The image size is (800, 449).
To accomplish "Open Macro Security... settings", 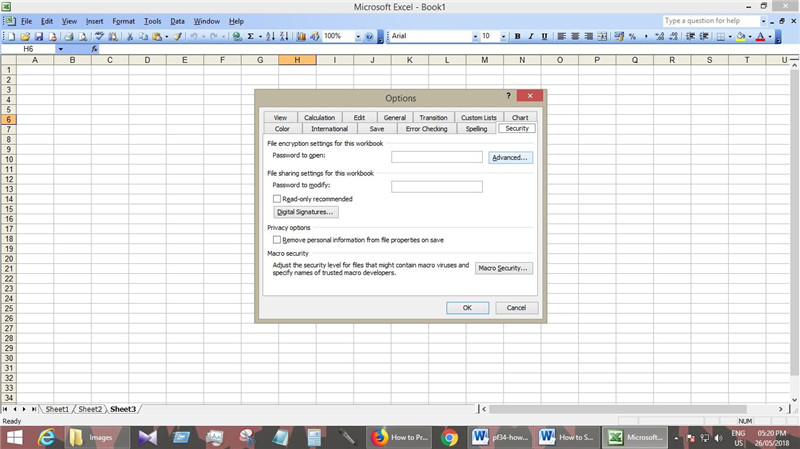I will (x=504, y=268).
